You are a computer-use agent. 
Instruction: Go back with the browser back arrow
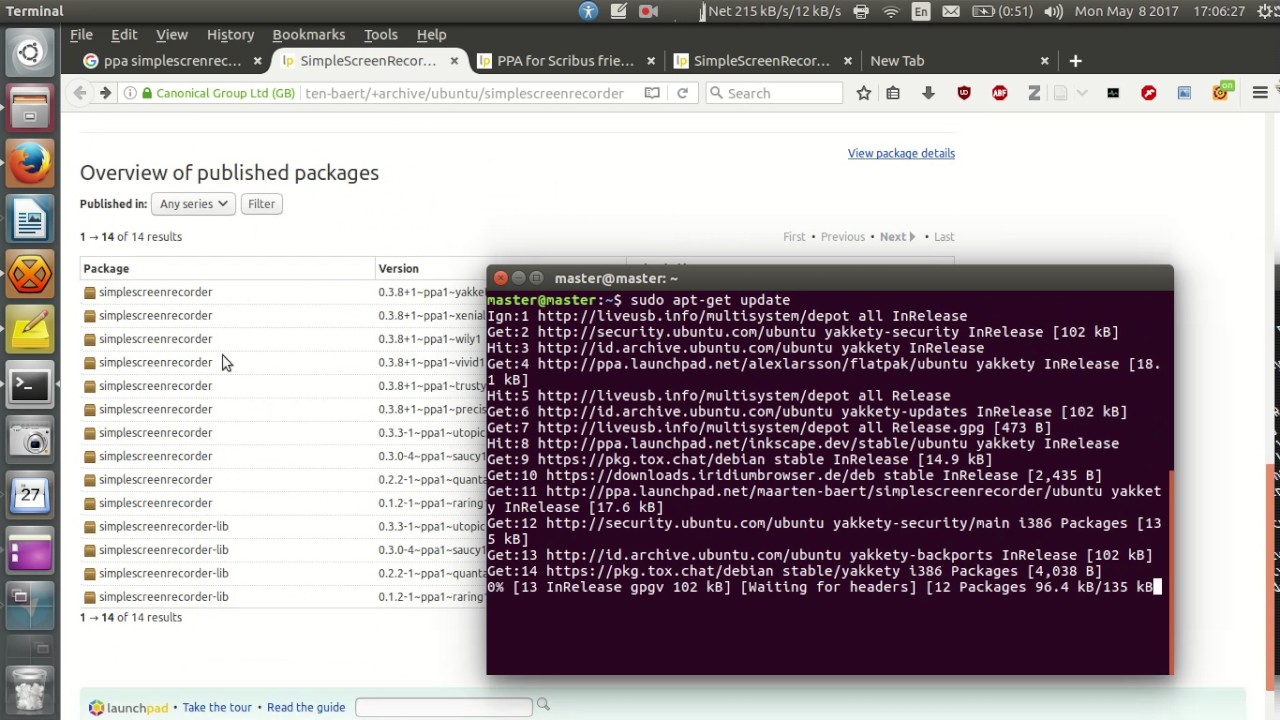[x=80, y=93]
